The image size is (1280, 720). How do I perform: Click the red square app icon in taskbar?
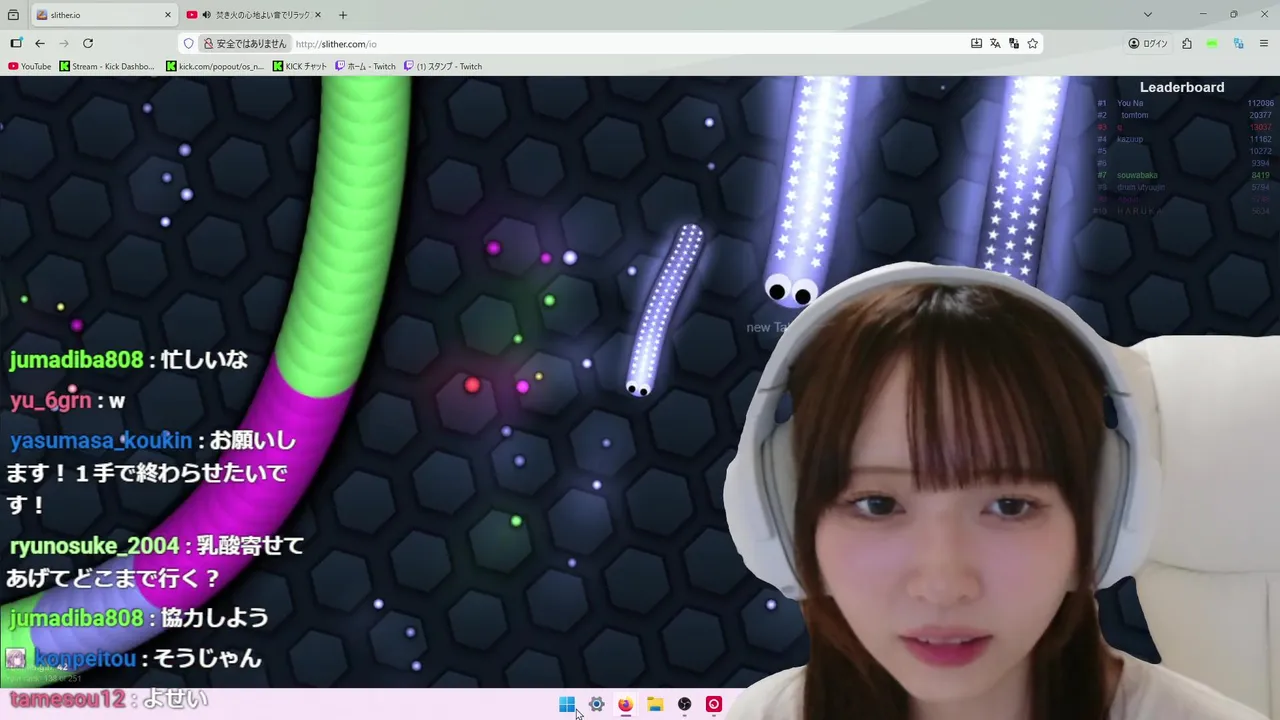tap(714, 704)
